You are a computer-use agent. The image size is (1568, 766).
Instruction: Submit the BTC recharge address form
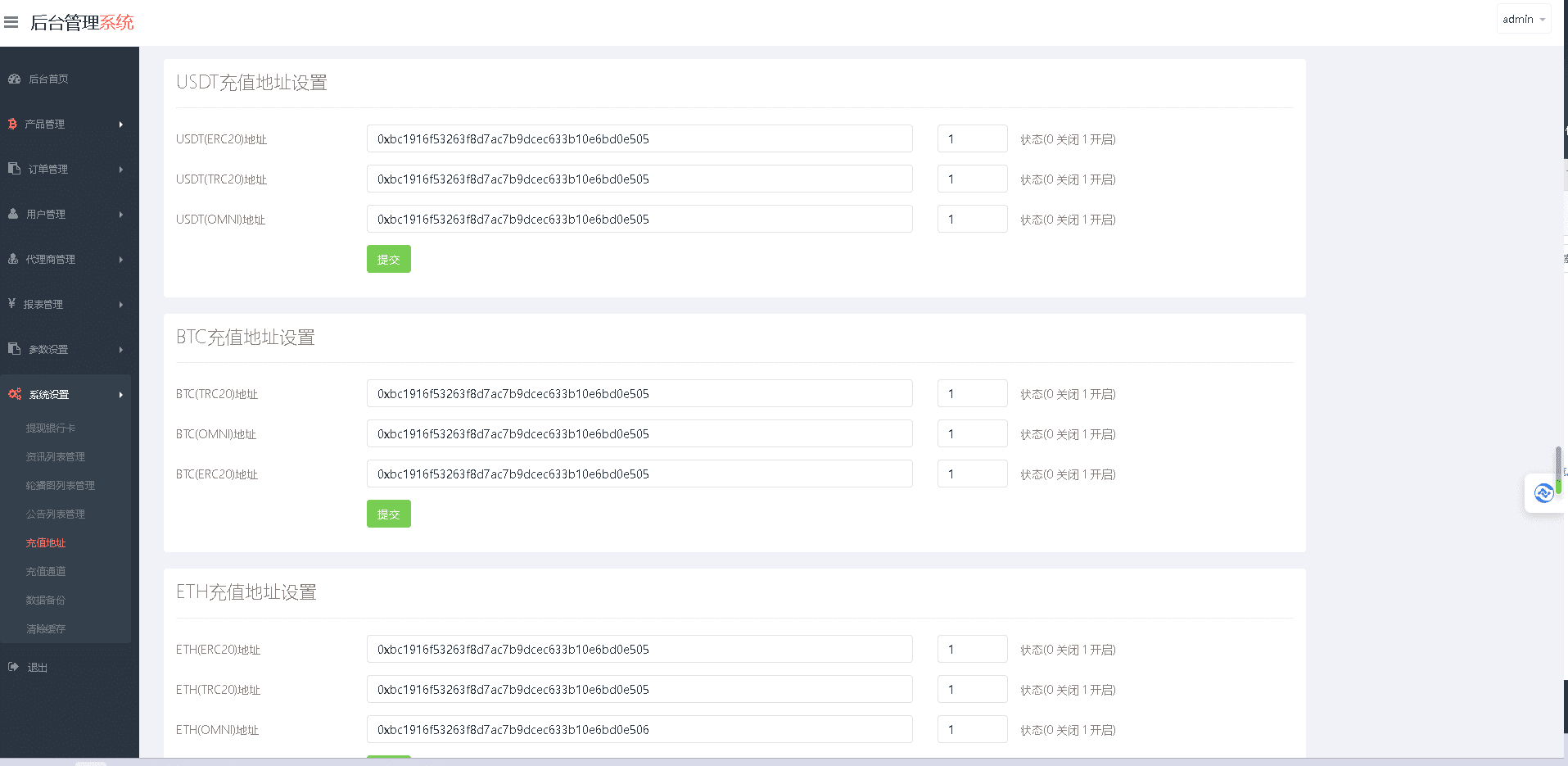click(388, 514)
